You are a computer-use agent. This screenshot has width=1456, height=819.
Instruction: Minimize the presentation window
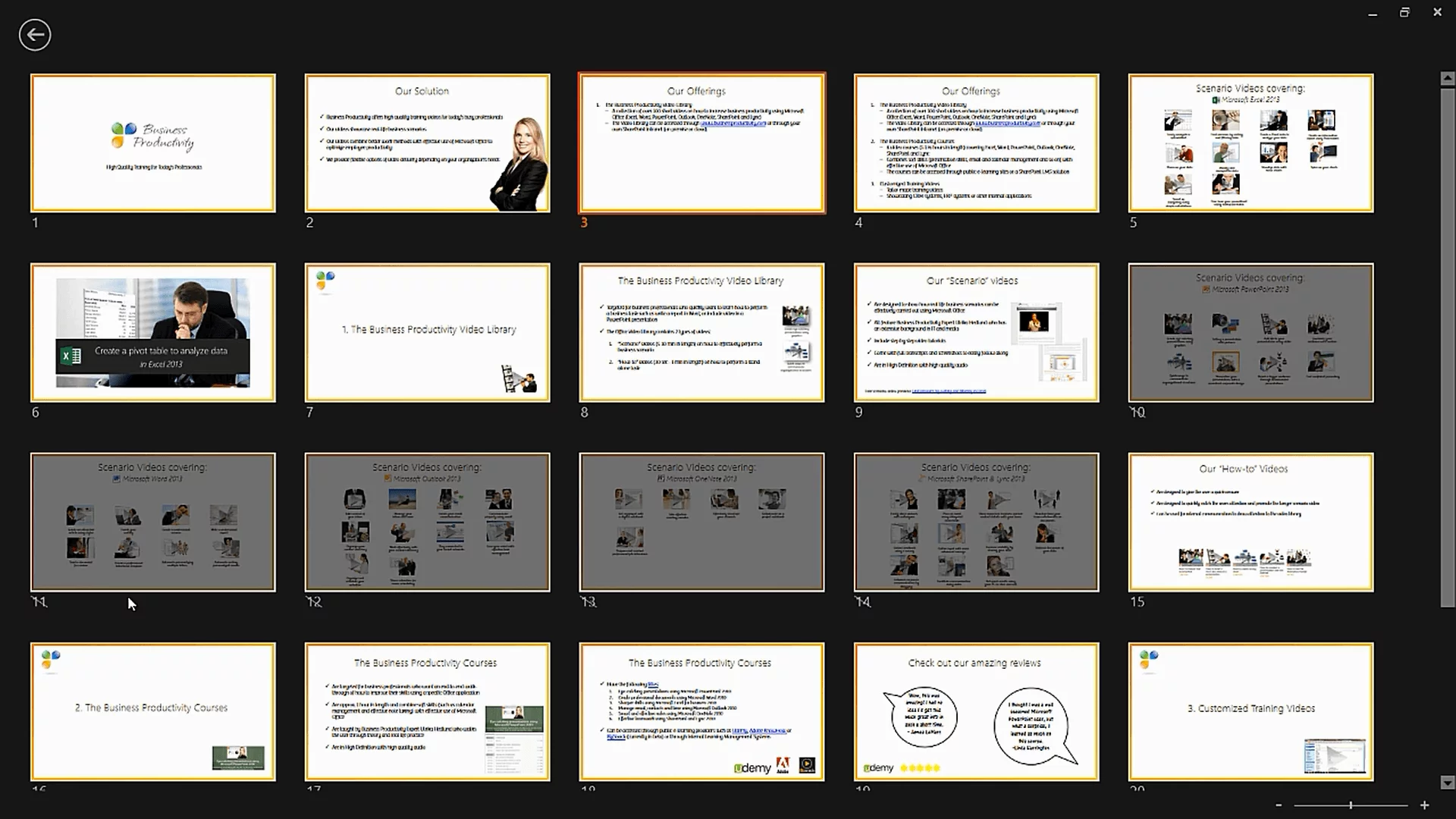click(x=1372, y=13)
